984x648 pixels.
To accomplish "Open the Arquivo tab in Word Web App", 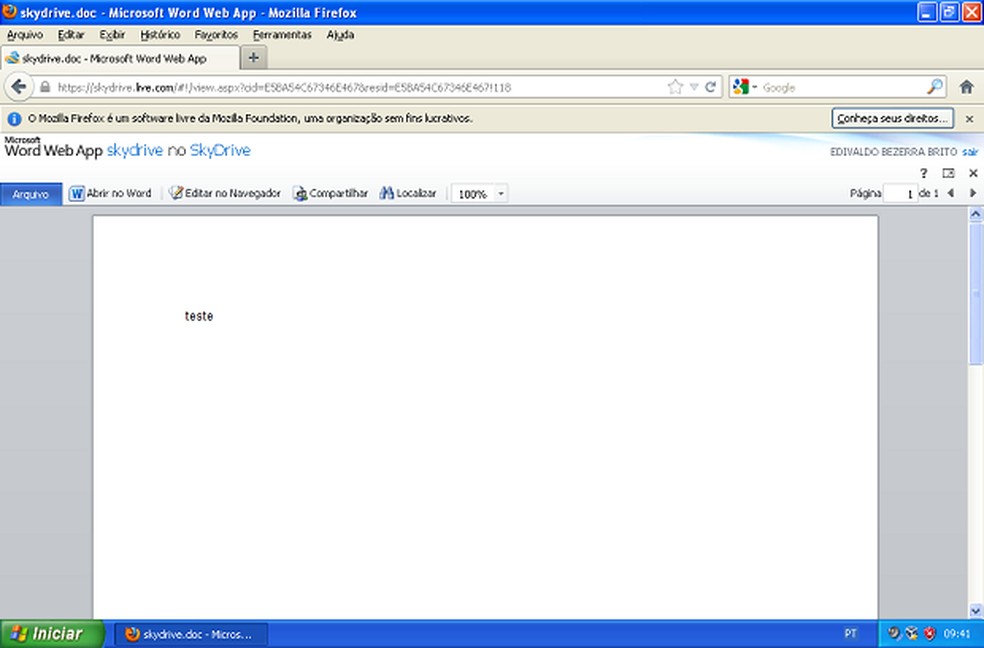I will 30,193.
